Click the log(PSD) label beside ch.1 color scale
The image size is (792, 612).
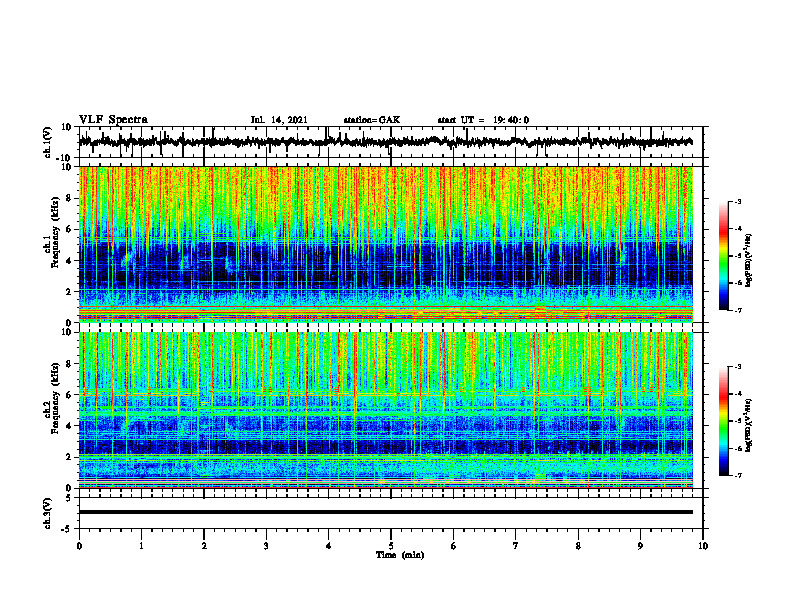(748, 261)
